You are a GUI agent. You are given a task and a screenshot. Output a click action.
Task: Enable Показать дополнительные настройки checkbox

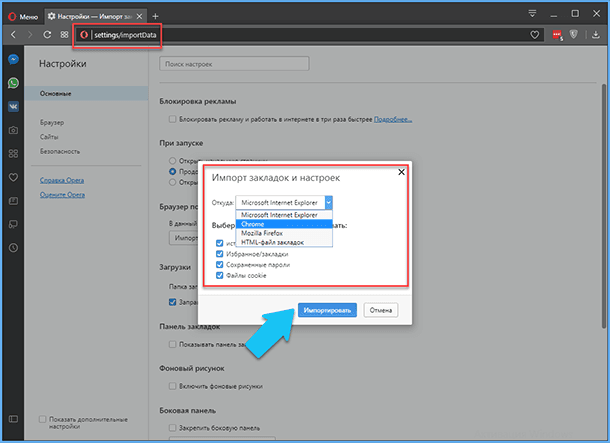(42, 419)
